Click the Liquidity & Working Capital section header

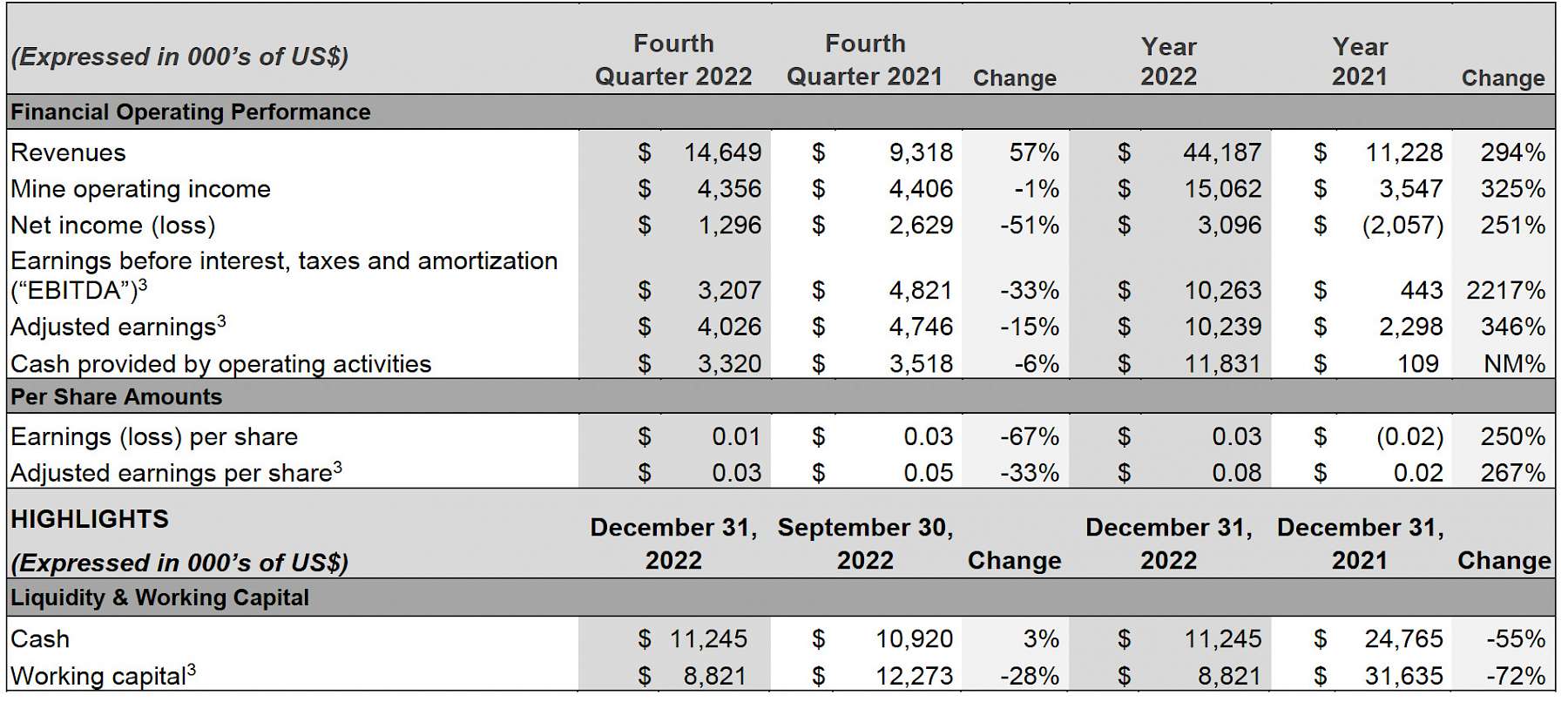tap(159, 598)
